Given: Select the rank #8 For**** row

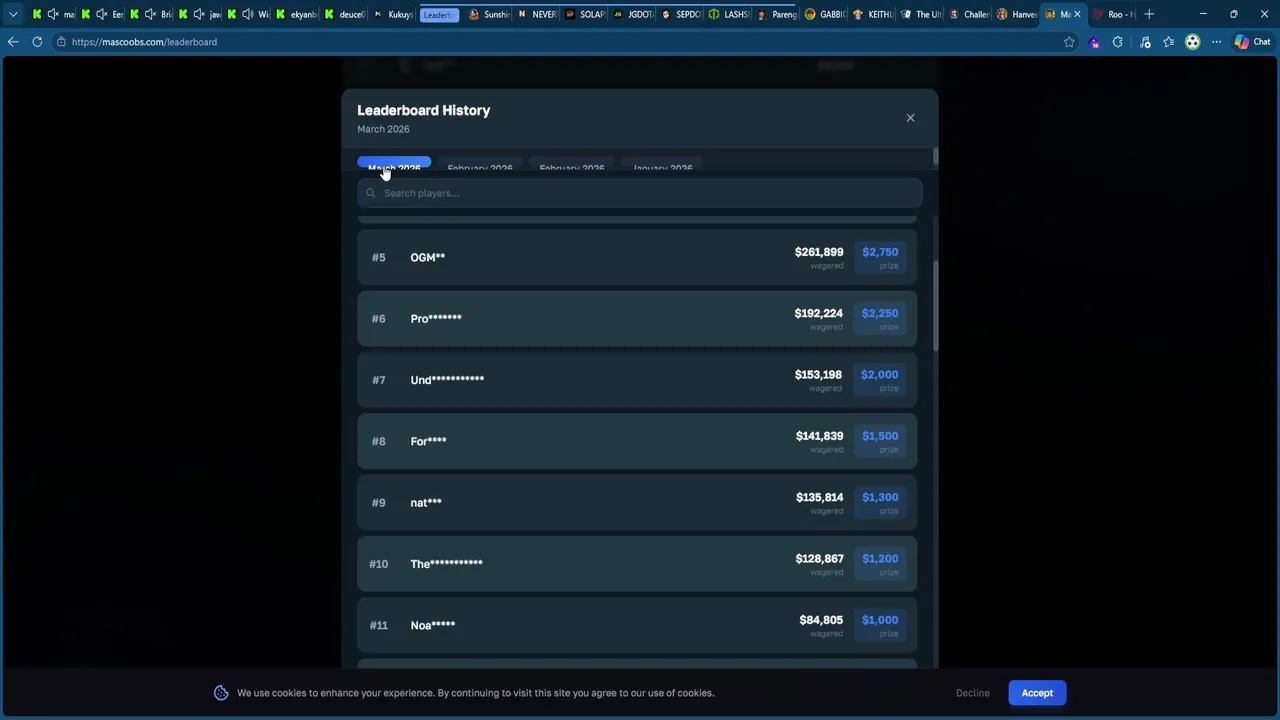Looking at the screenshot, I should (x=637, y=441).
